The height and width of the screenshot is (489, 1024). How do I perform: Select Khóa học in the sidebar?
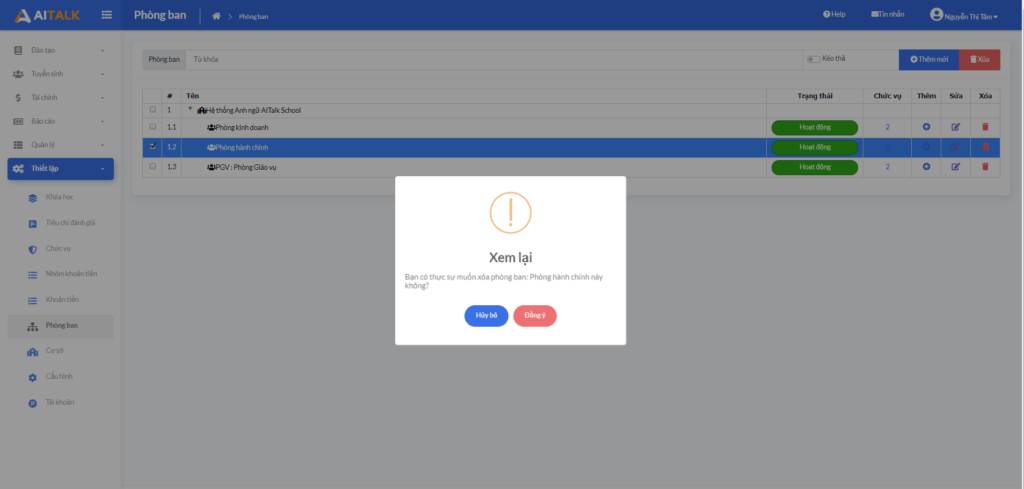(x=60, y=198)
